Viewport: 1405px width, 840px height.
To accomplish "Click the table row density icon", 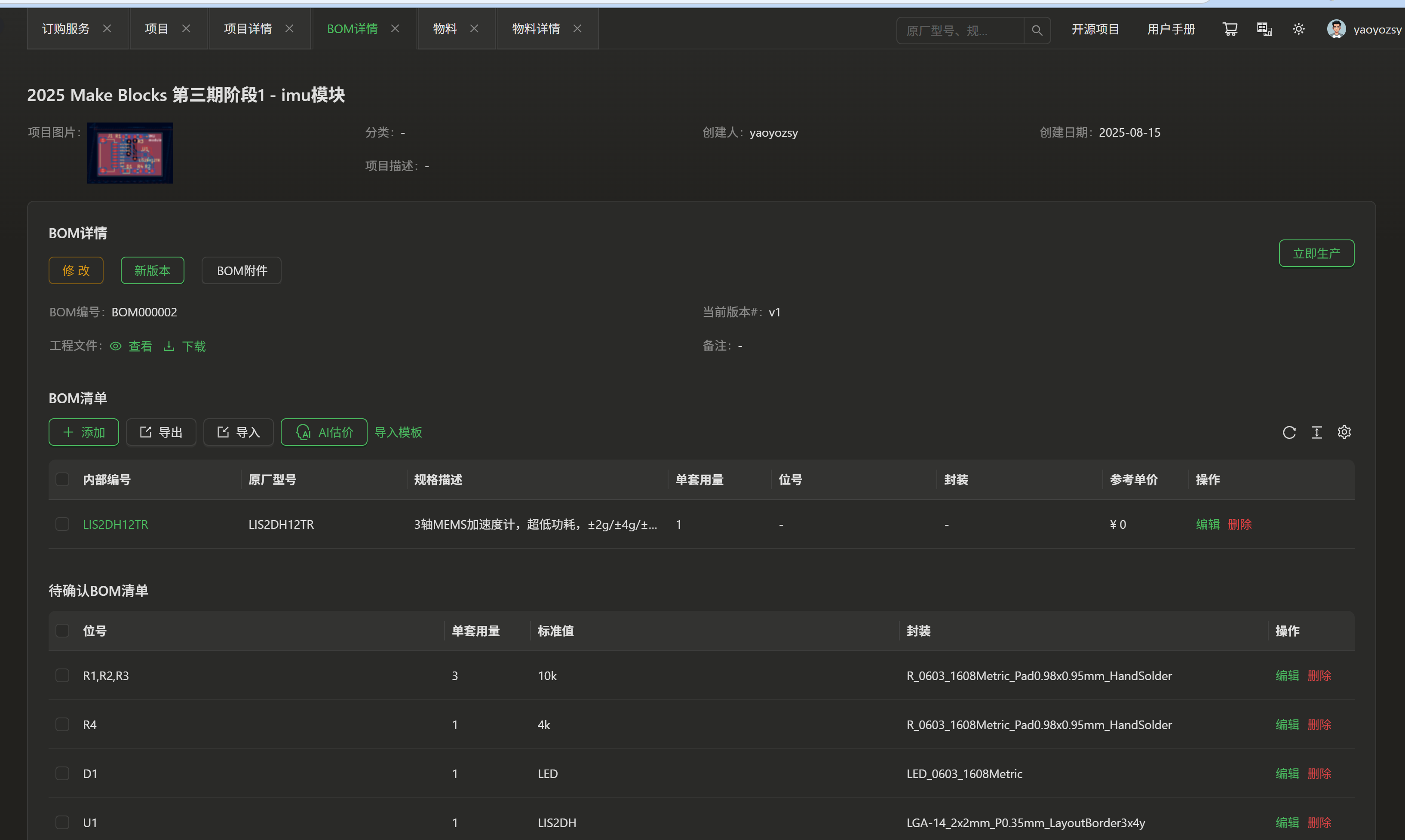I will 1317,432.
